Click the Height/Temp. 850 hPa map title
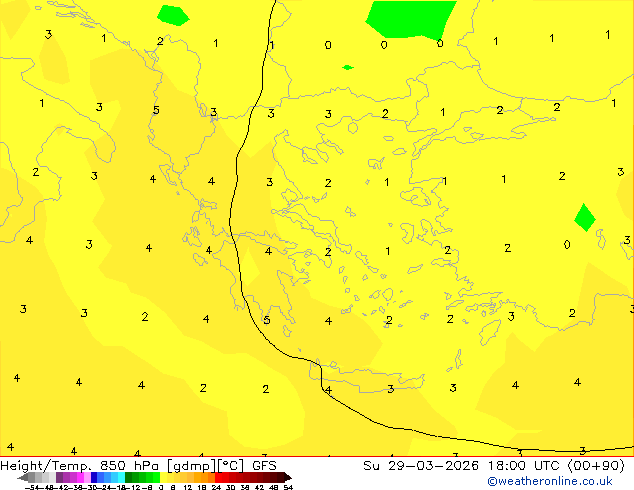Screen dimensions: 634x490 point(138,466)
